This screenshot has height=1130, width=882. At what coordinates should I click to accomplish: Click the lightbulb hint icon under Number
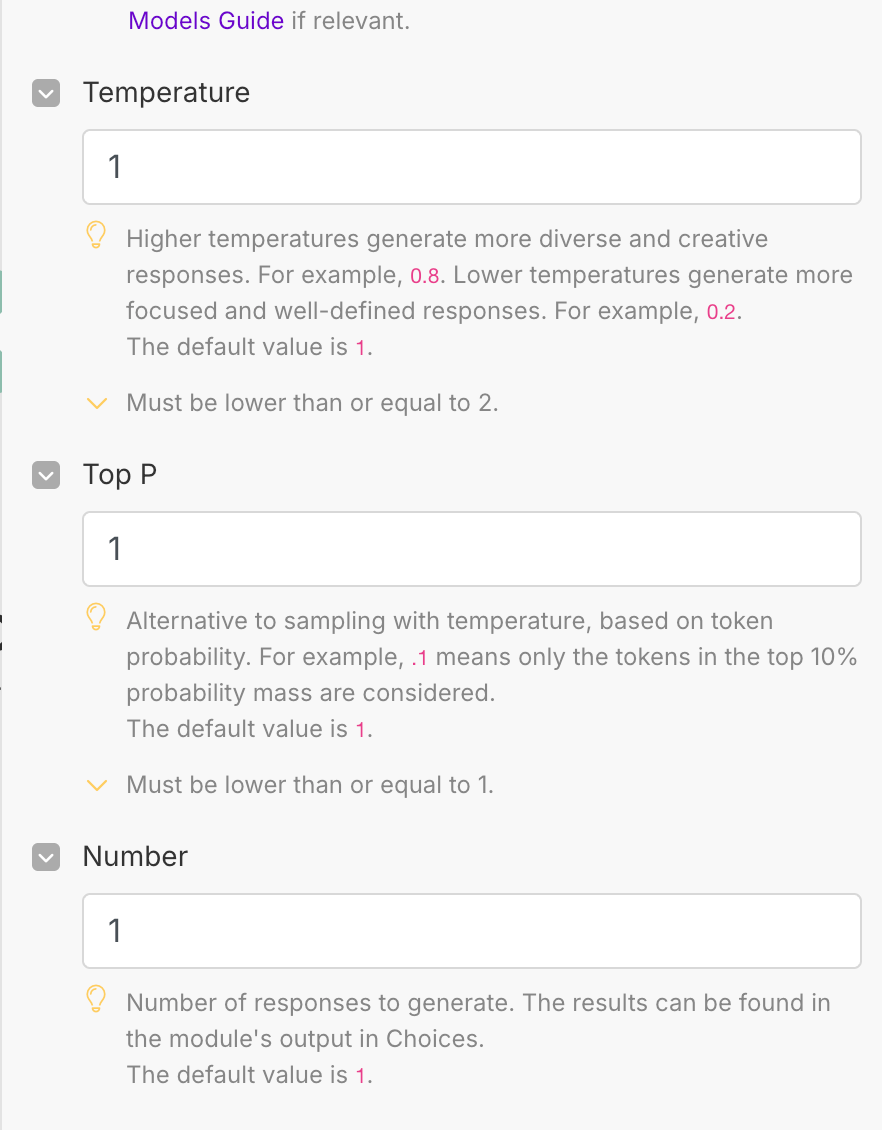96,1000
